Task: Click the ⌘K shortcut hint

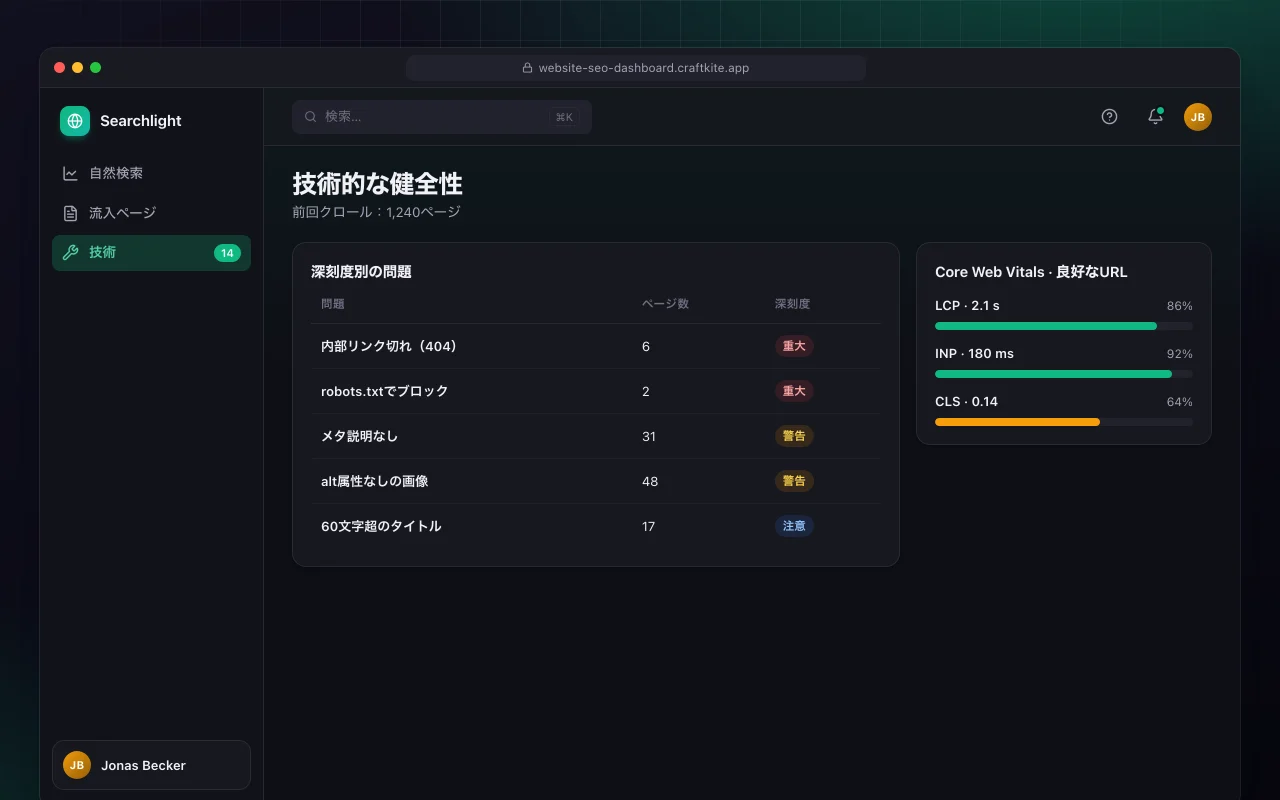Action: 564,117
